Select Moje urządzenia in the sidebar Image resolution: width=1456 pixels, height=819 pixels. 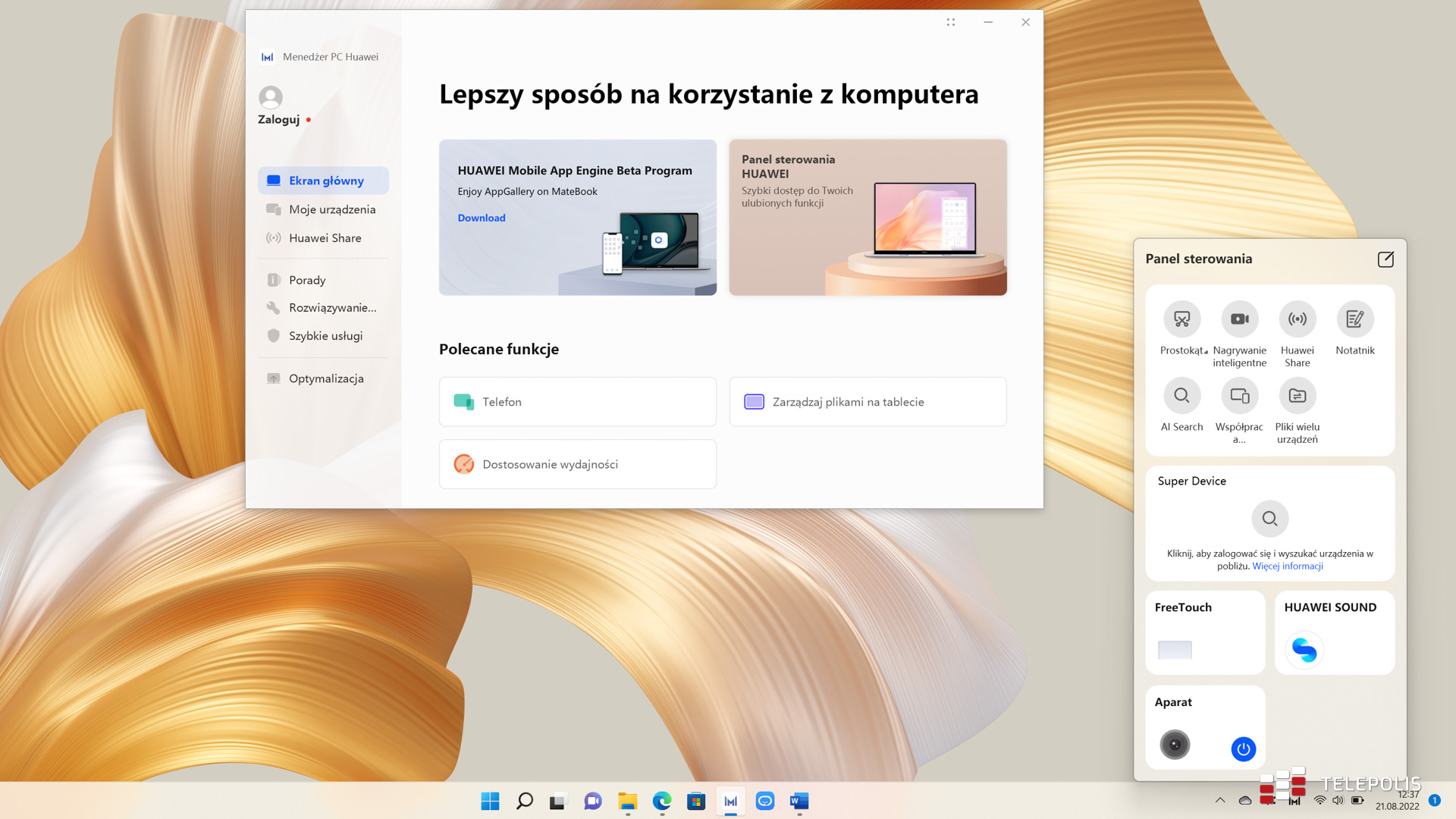pos(331,209)
